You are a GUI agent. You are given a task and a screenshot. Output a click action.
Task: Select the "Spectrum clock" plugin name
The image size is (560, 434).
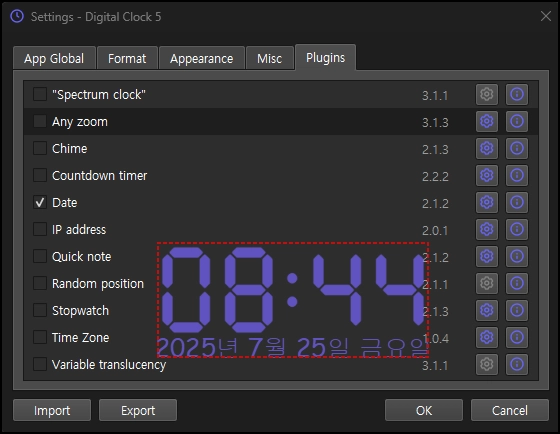point(99,95)
